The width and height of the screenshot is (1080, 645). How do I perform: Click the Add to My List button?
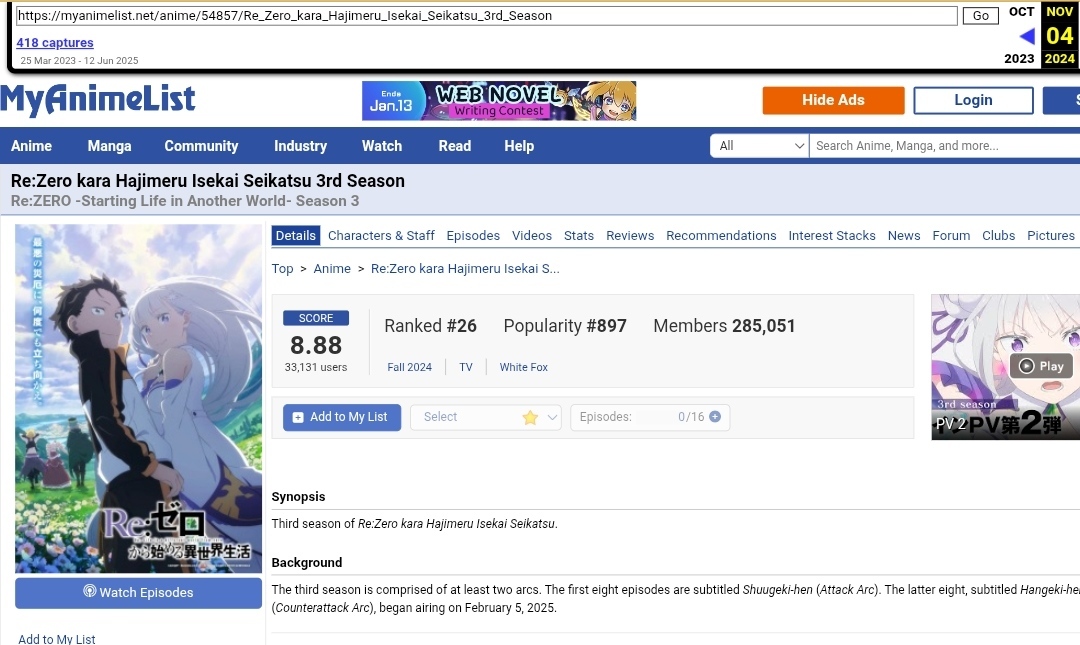342,417
